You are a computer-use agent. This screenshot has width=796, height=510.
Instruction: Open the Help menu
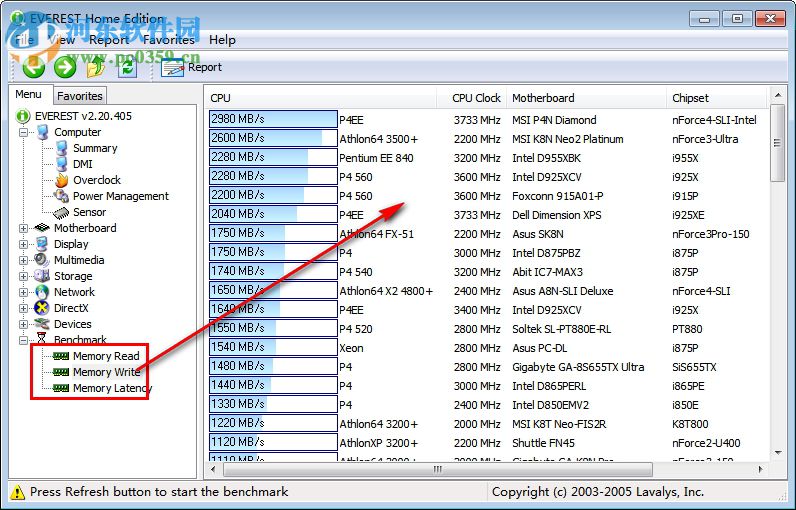point(222,40)
